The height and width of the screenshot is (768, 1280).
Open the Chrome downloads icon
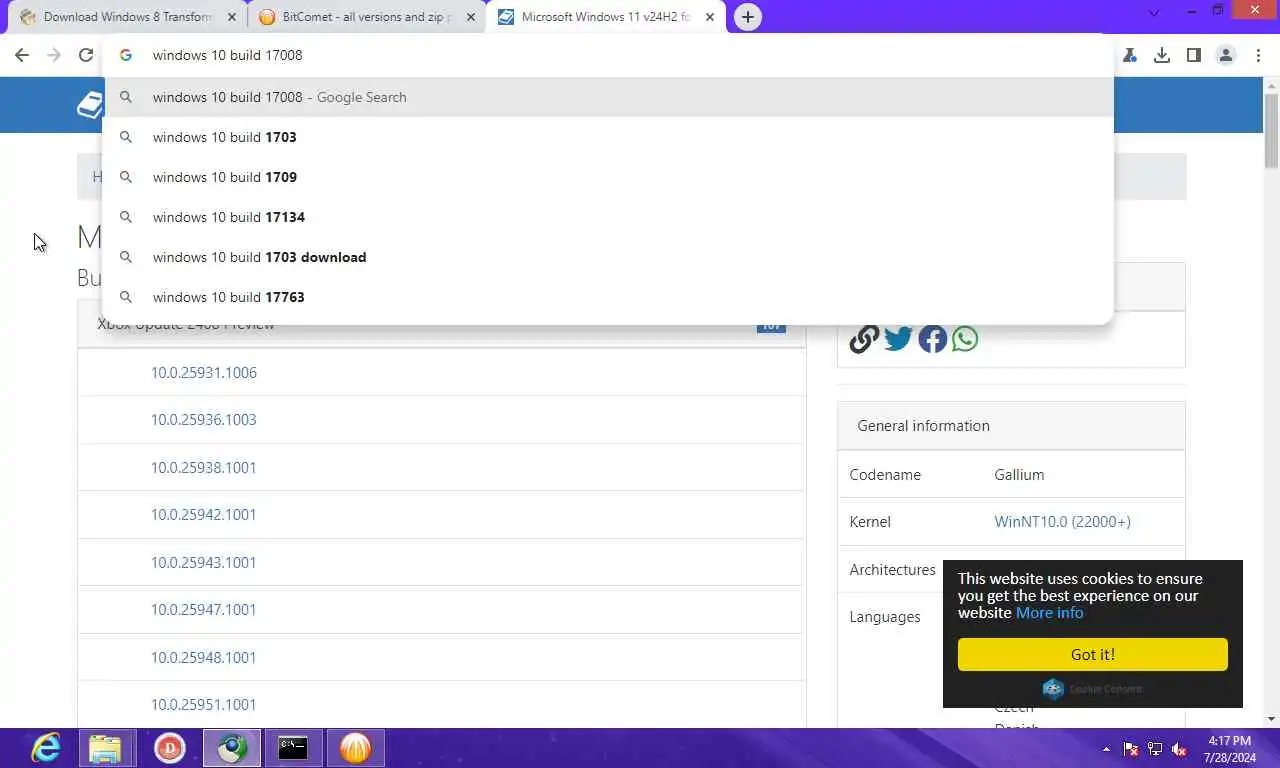pyautogui.click(x=1162, y=55)
